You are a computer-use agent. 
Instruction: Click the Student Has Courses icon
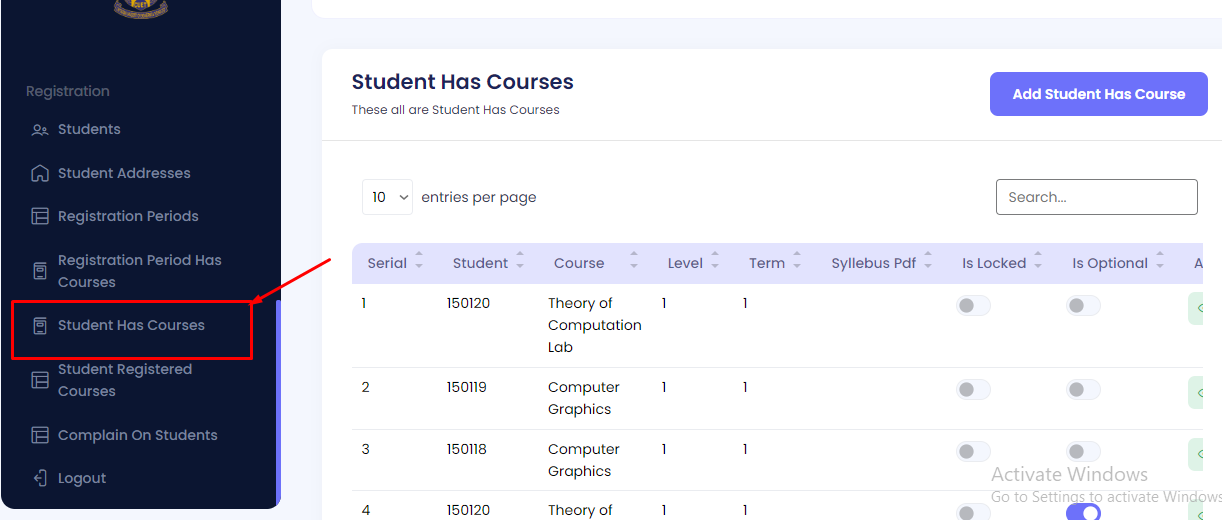pyautogui.click(x=40, y=326)
